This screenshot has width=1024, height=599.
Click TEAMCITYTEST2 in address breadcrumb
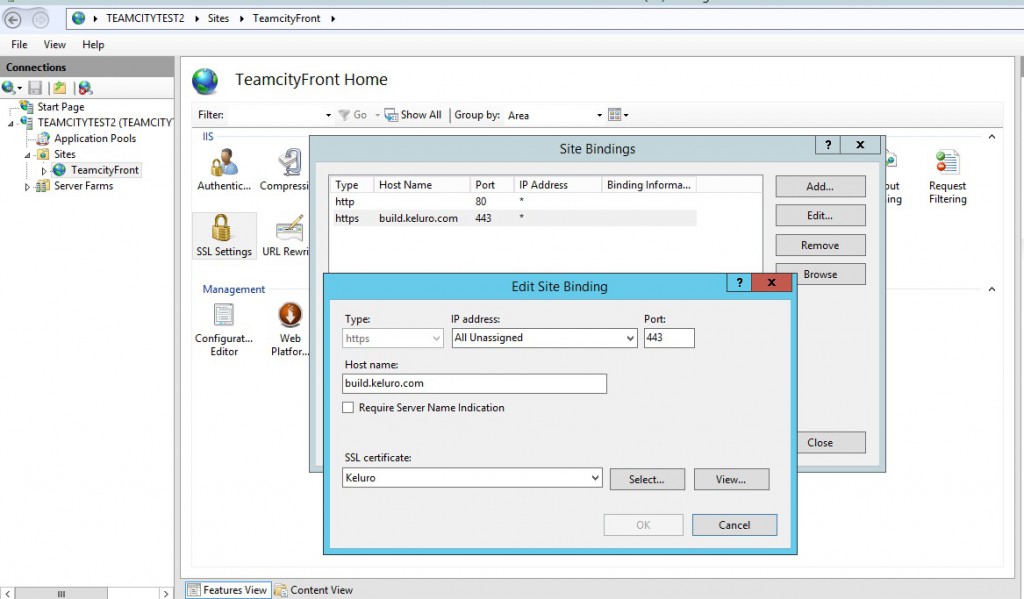click(145, 18)
